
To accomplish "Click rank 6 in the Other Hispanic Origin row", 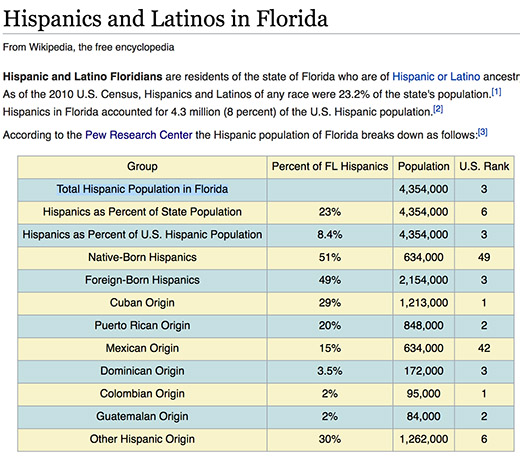I will (484, 439).
